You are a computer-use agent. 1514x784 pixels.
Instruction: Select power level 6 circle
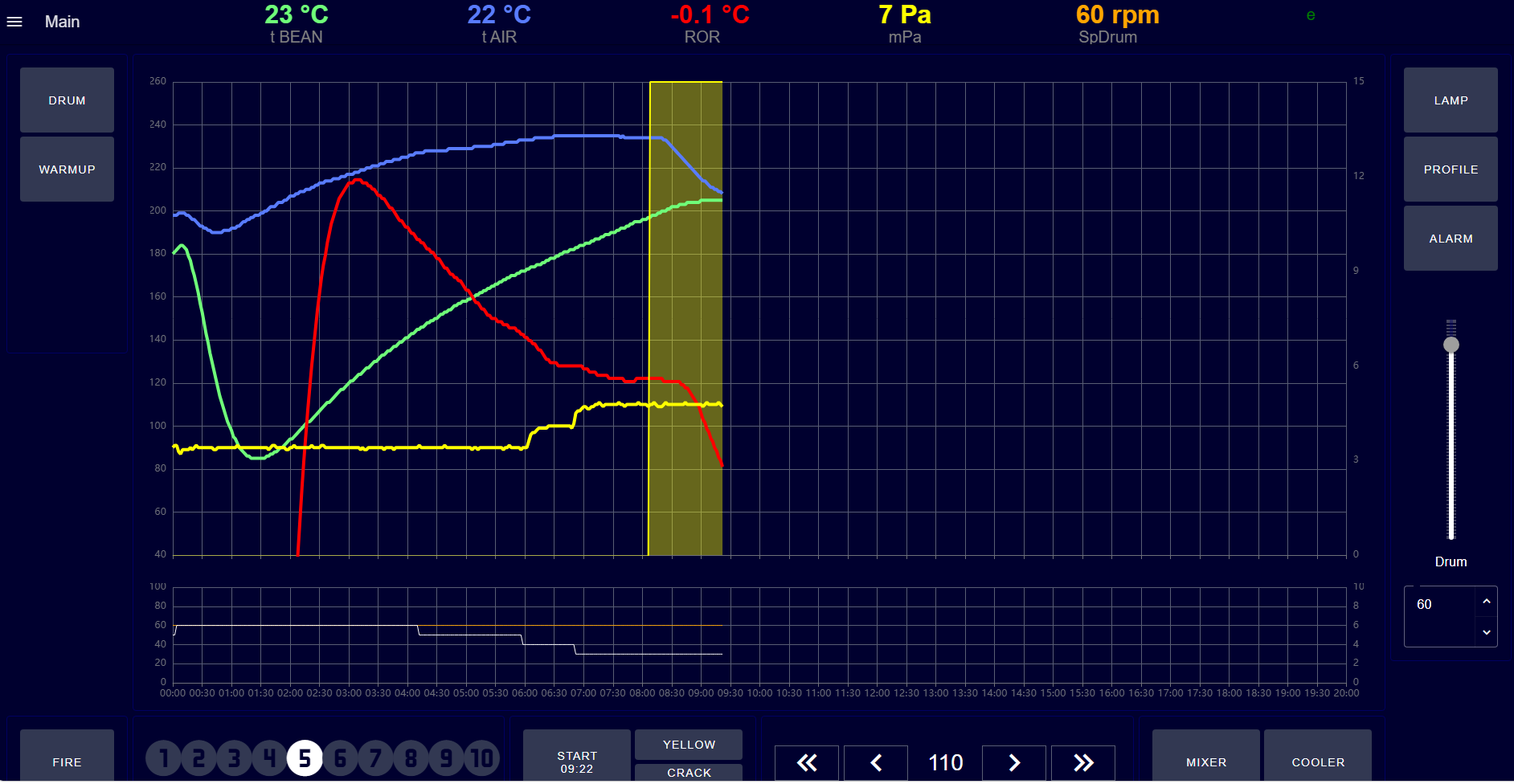(x=340, y=758)
